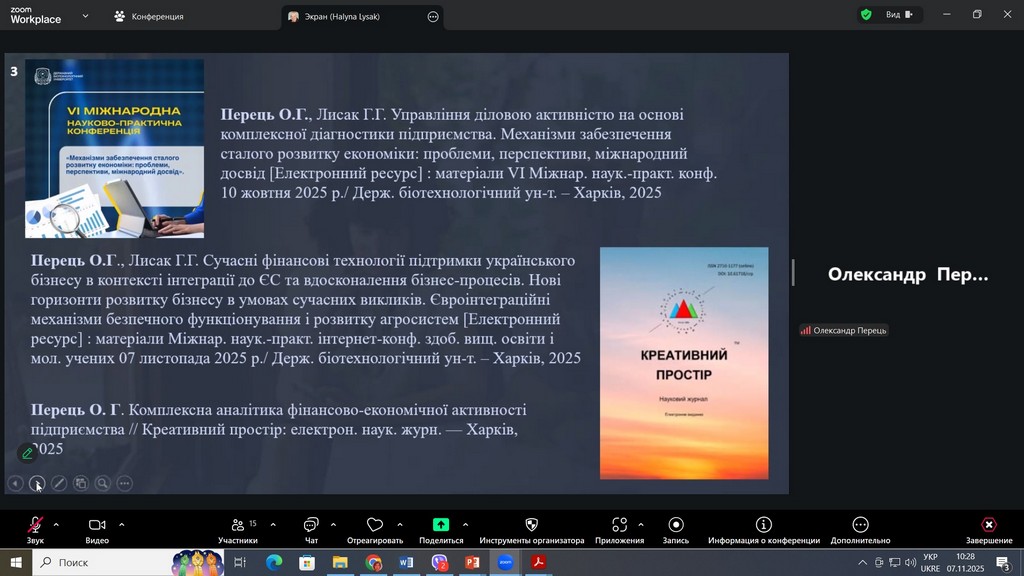
Task: Click the green annotation pencil button
Action: tap(28, 453)
